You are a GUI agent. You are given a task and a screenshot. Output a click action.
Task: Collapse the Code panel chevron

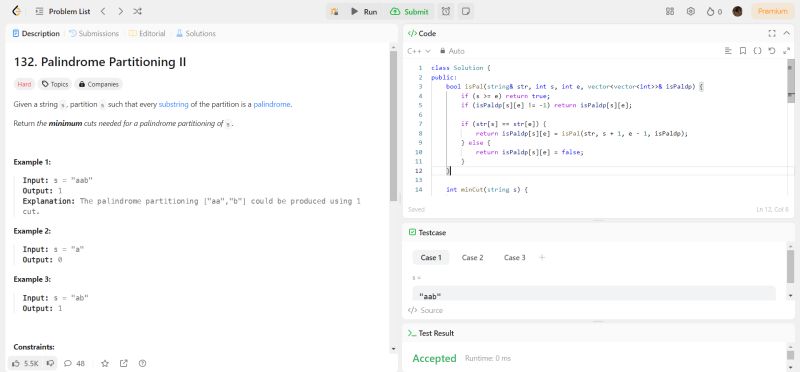click(787, 33)
